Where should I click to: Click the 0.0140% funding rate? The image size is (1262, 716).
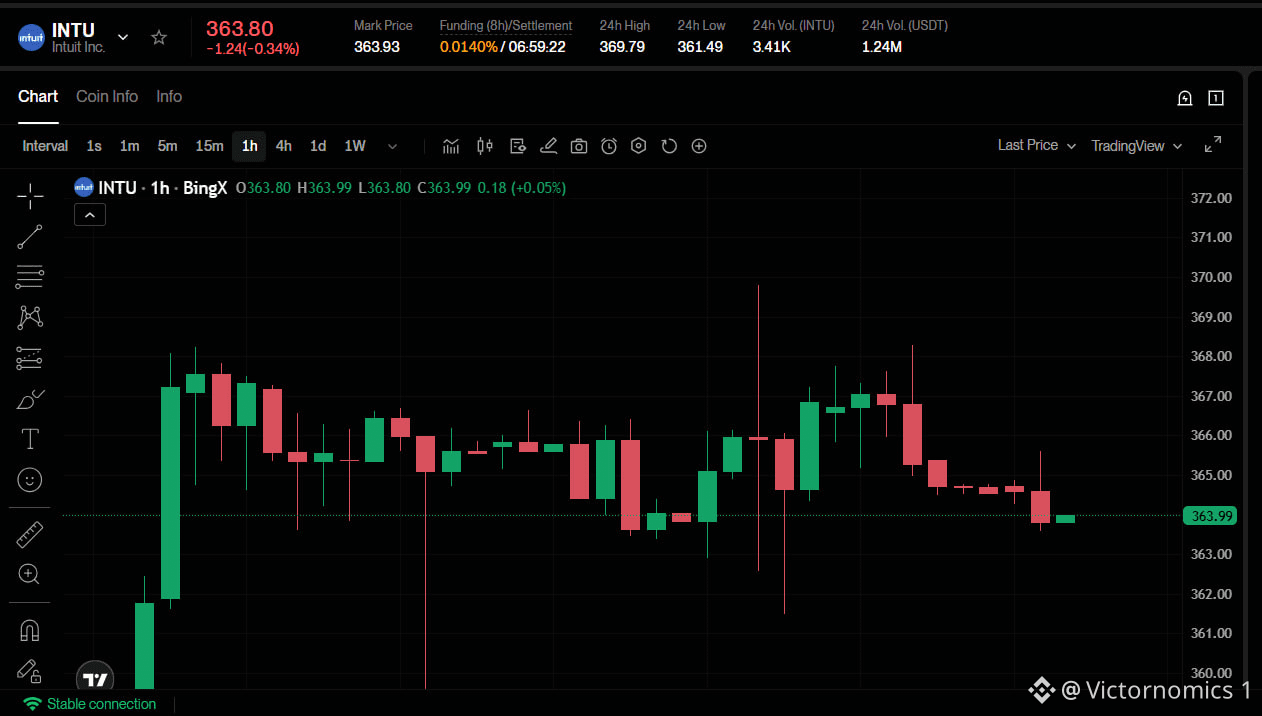pyautogui.click(x=469, y=47)
